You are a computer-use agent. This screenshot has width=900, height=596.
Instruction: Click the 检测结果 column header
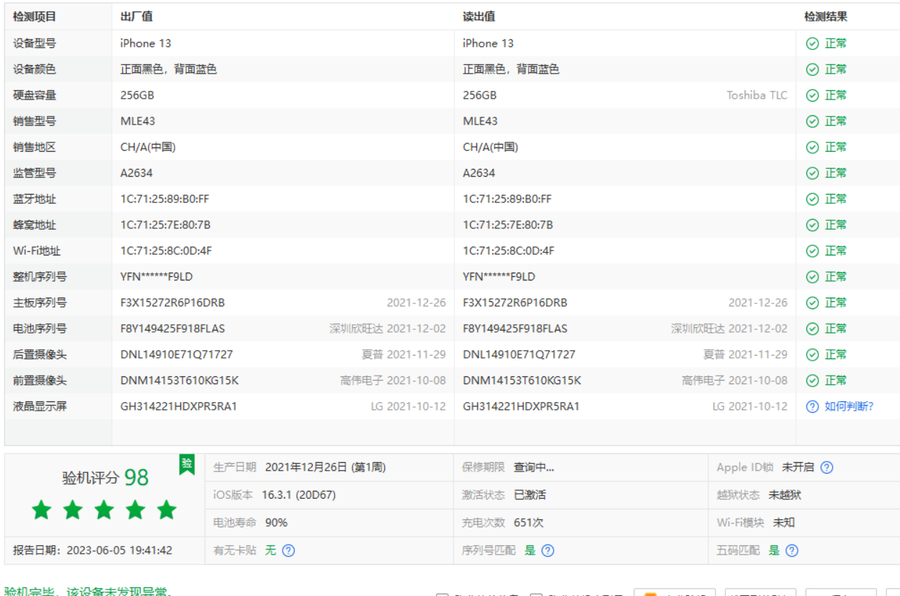click(x=825, y=17)
